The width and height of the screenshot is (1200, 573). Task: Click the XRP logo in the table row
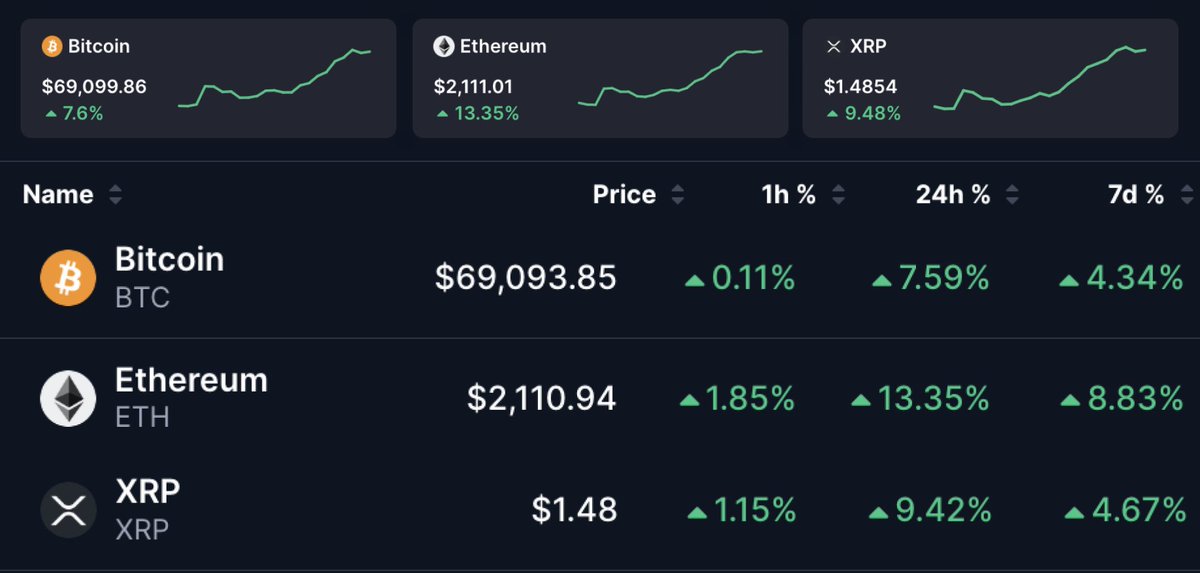click(68, 511)
